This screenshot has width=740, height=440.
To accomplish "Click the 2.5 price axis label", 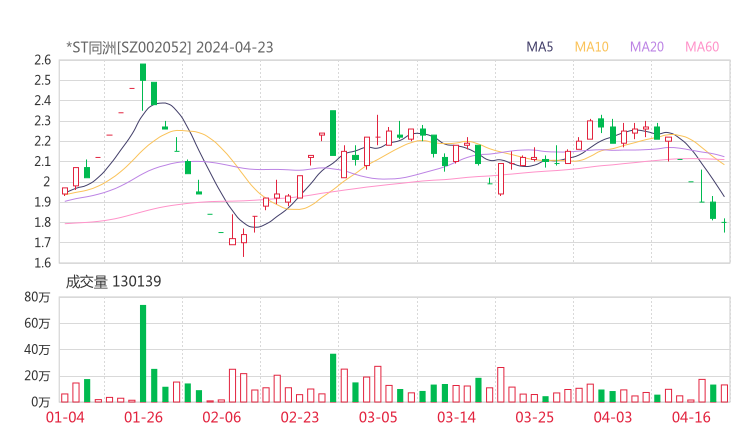I will coord(42,80).
